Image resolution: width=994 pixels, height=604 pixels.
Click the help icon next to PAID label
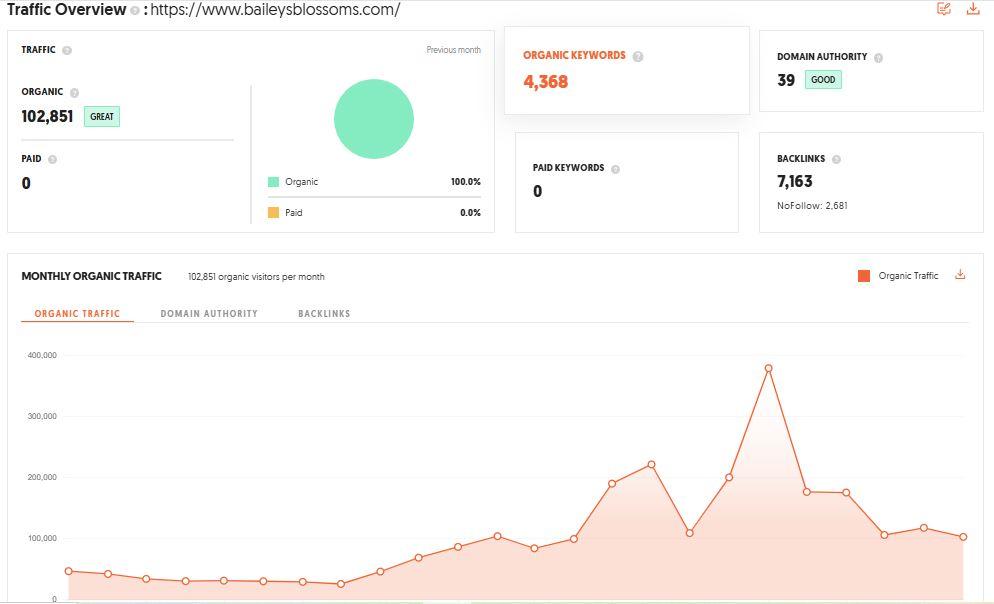click(53, 159)
